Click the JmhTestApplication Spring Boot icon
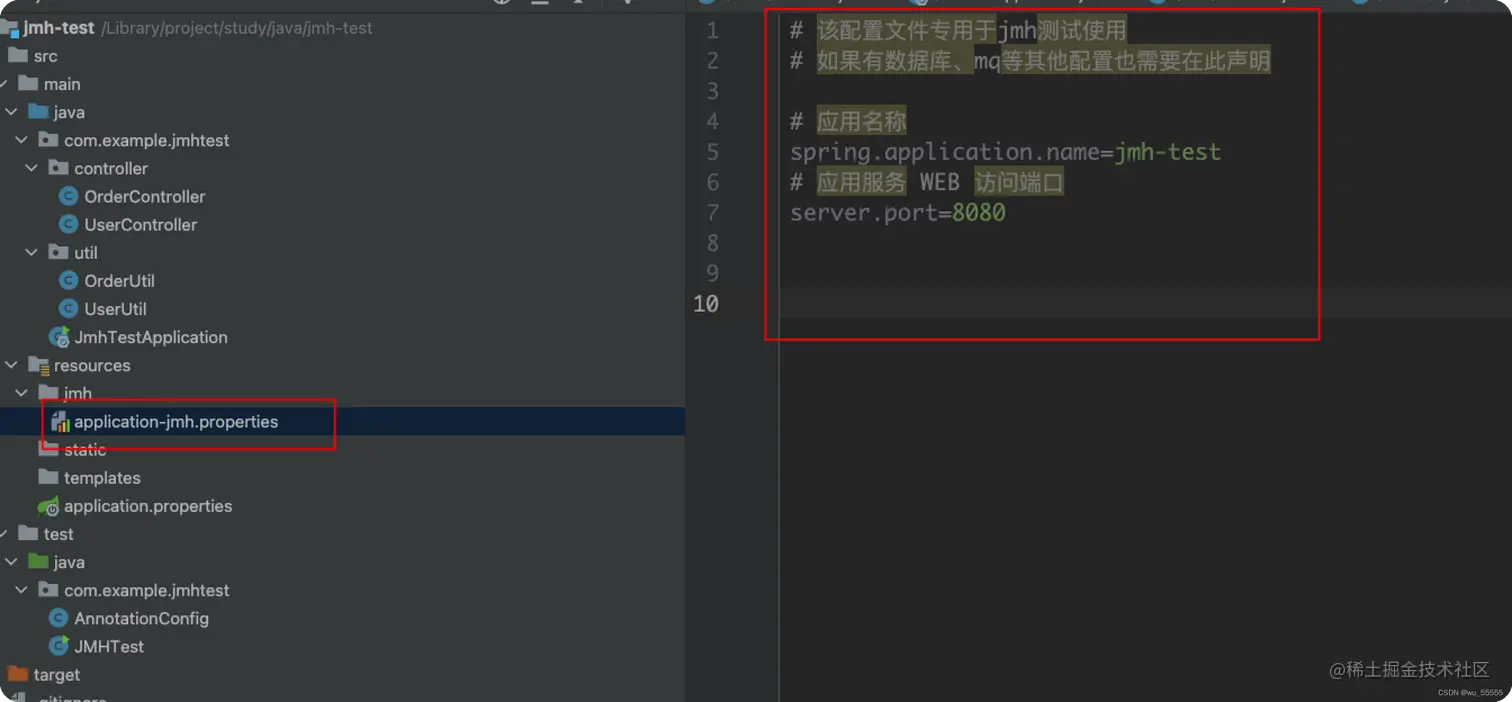 click(x=59, y=337)
